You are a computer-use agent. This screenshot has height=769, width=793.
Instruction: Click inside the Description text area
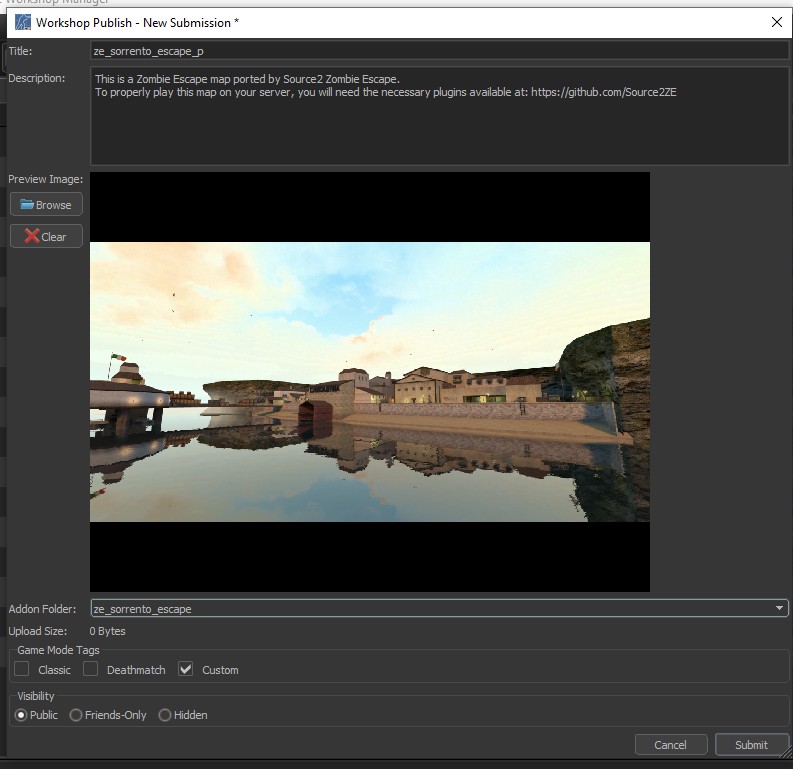pos(439,116)
